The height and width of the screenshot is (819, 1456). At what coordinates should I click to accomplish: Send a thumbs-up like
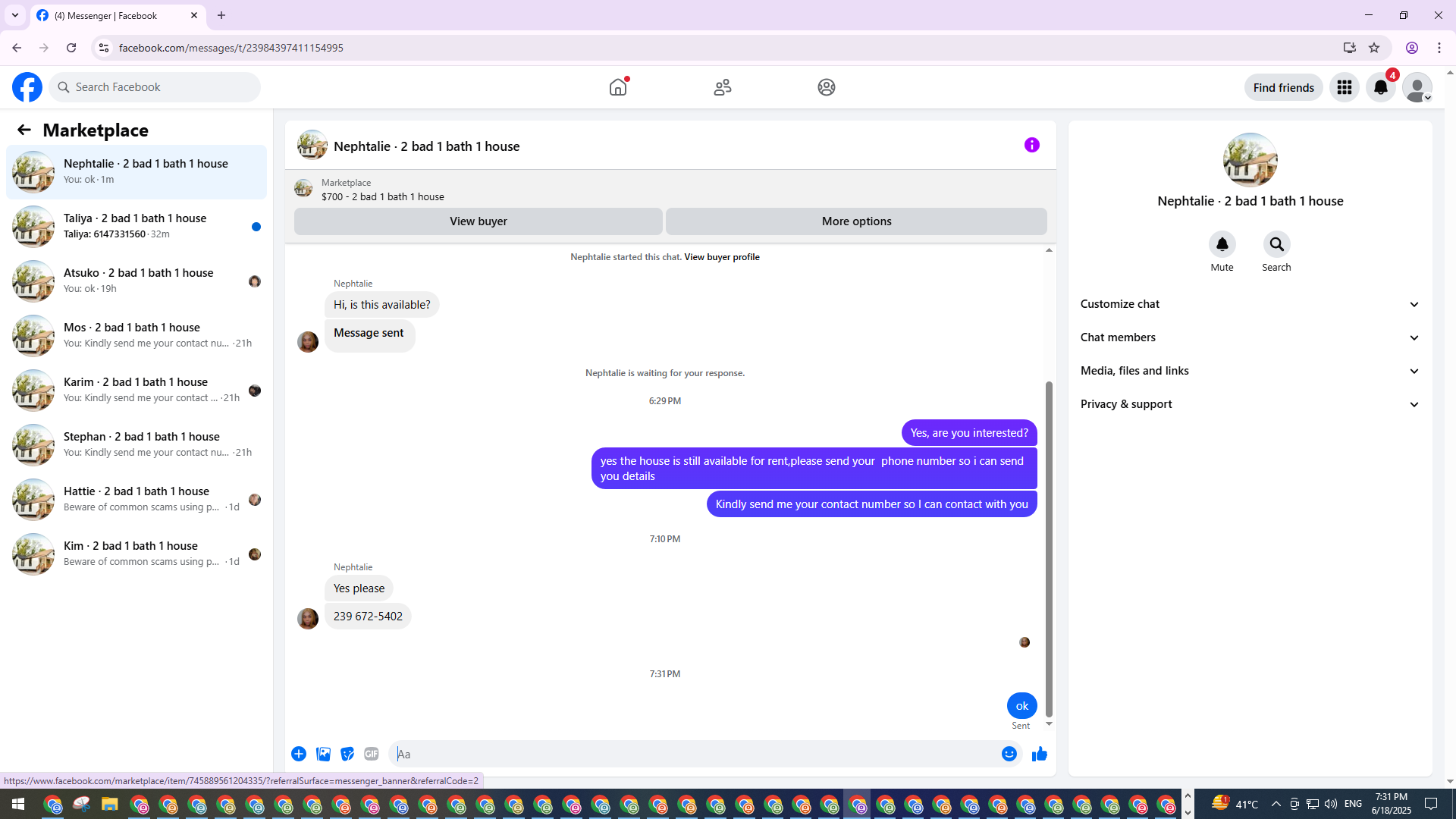pos(1040,754)
